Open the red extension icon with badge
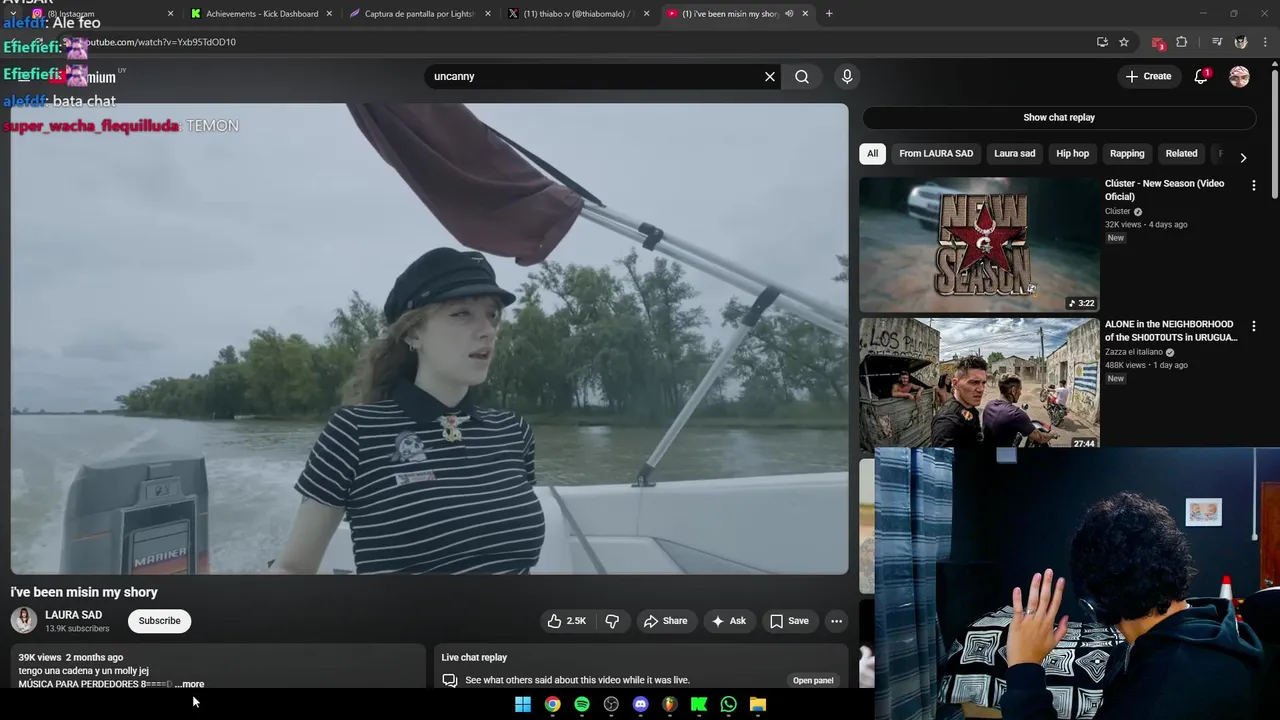This screenshot has height=720, width=1280. tap(1158, 42)
